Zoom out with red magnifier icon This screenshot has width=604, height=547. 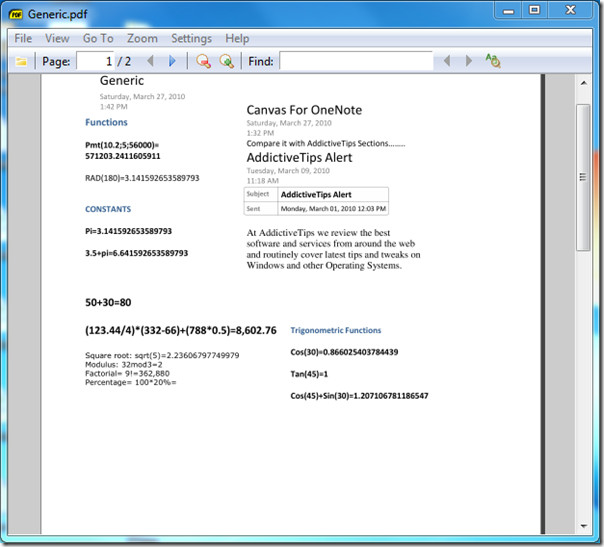[x=203, y=61]
